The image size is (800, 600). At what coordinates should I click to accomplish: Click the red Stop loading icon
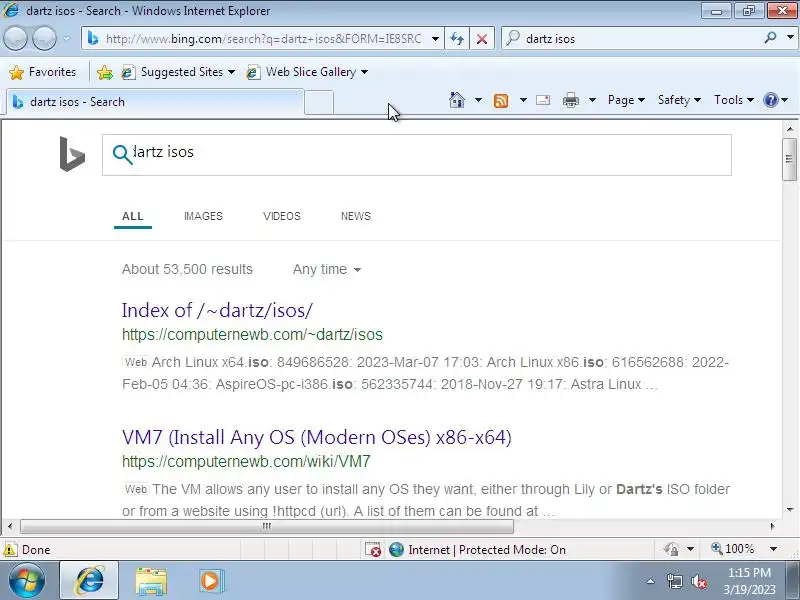481,39
